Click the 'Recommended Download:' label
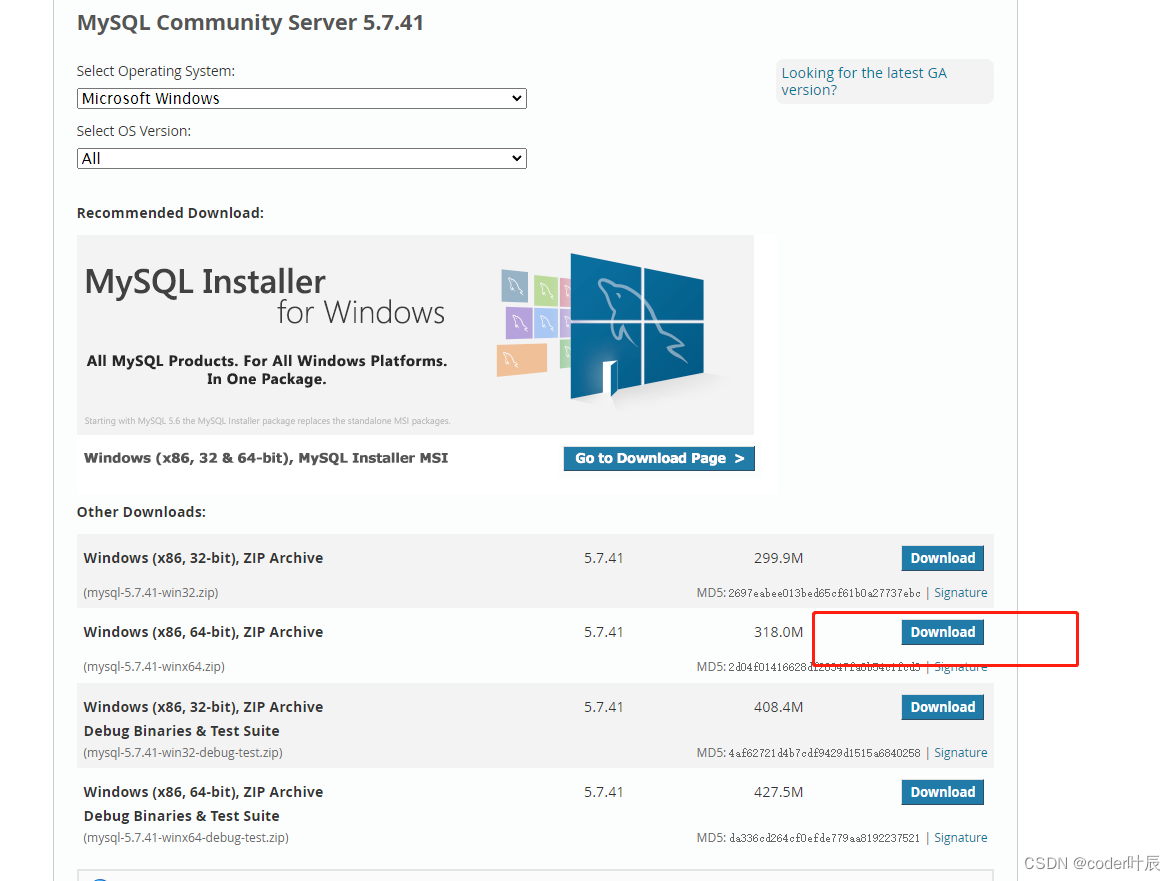This screenshot has width=1176, height=881. [170, 213]
